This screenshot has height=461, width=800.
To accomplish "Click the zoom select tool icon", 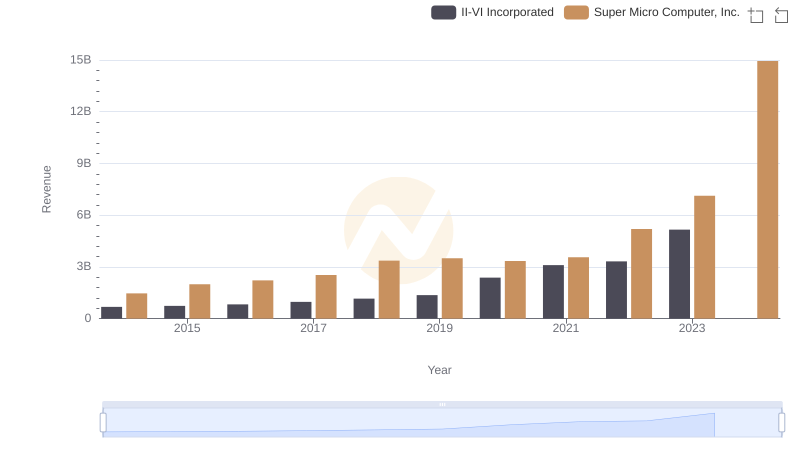I will pos(756,15).
